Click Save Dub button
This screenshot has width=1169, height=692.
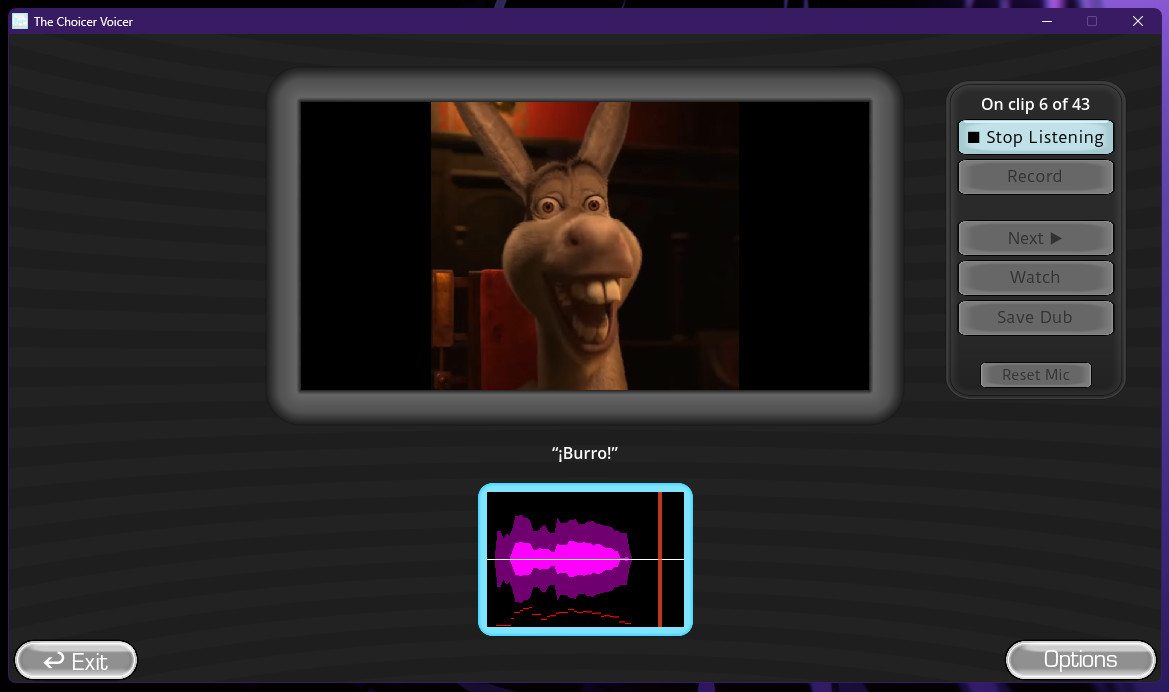coord(1036,318)
